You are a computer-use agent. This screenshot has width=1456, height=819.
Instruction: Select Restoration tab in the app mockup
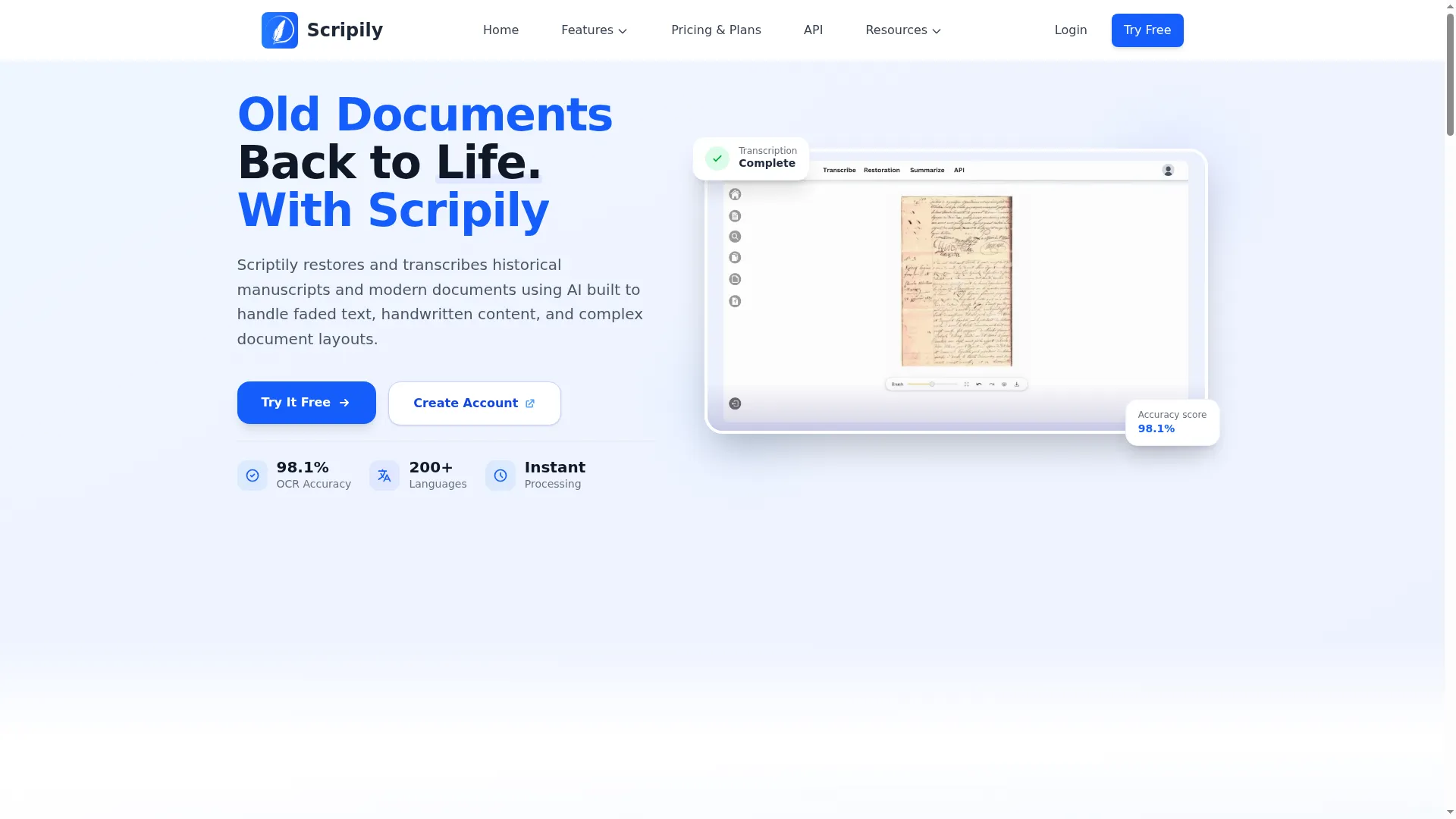pos(882,171)
